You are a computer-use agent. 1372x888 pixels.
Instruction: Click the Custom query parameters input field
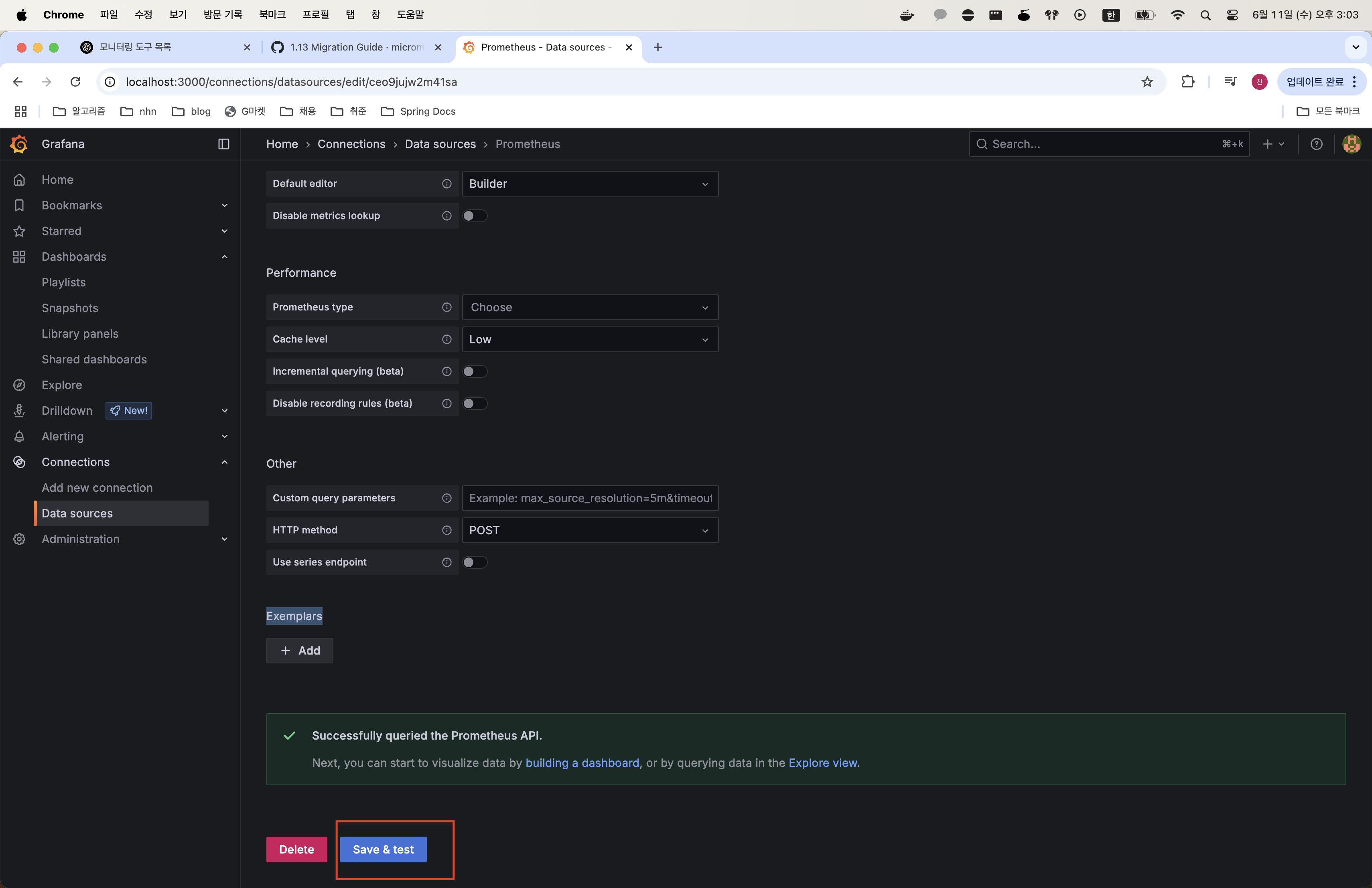(590, 498)
